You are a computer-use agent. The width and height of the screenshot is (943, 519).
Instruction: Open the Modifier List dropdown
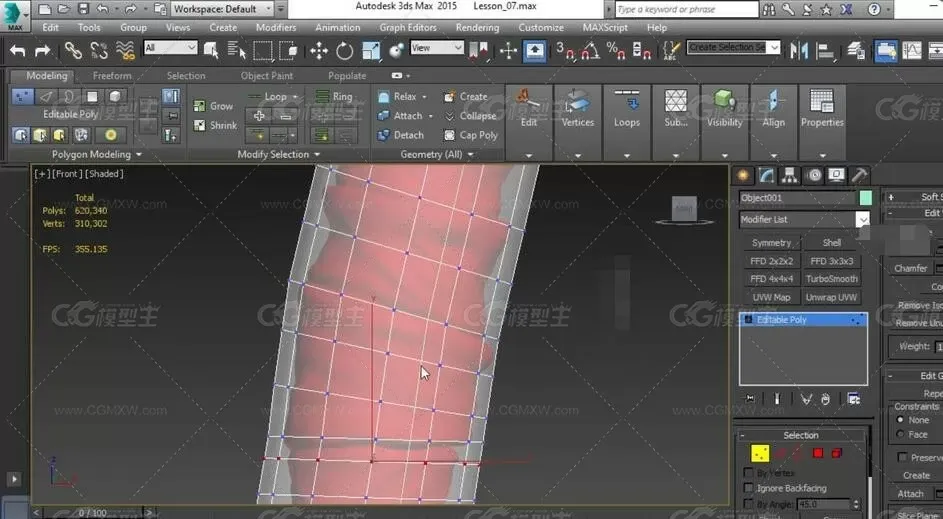pos(804,220)
